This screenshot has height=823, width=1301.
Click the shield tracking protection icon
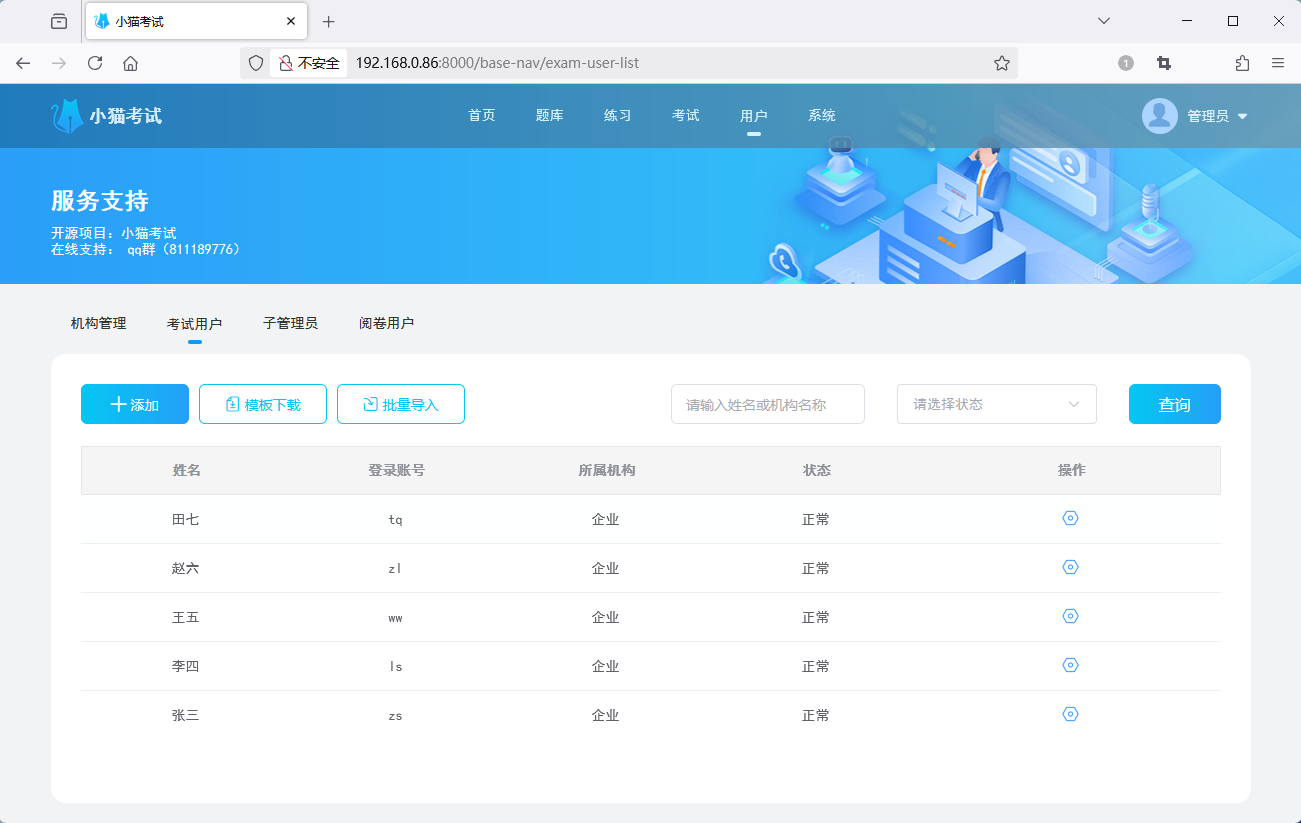pyautogui.click(x=256, y=62)
